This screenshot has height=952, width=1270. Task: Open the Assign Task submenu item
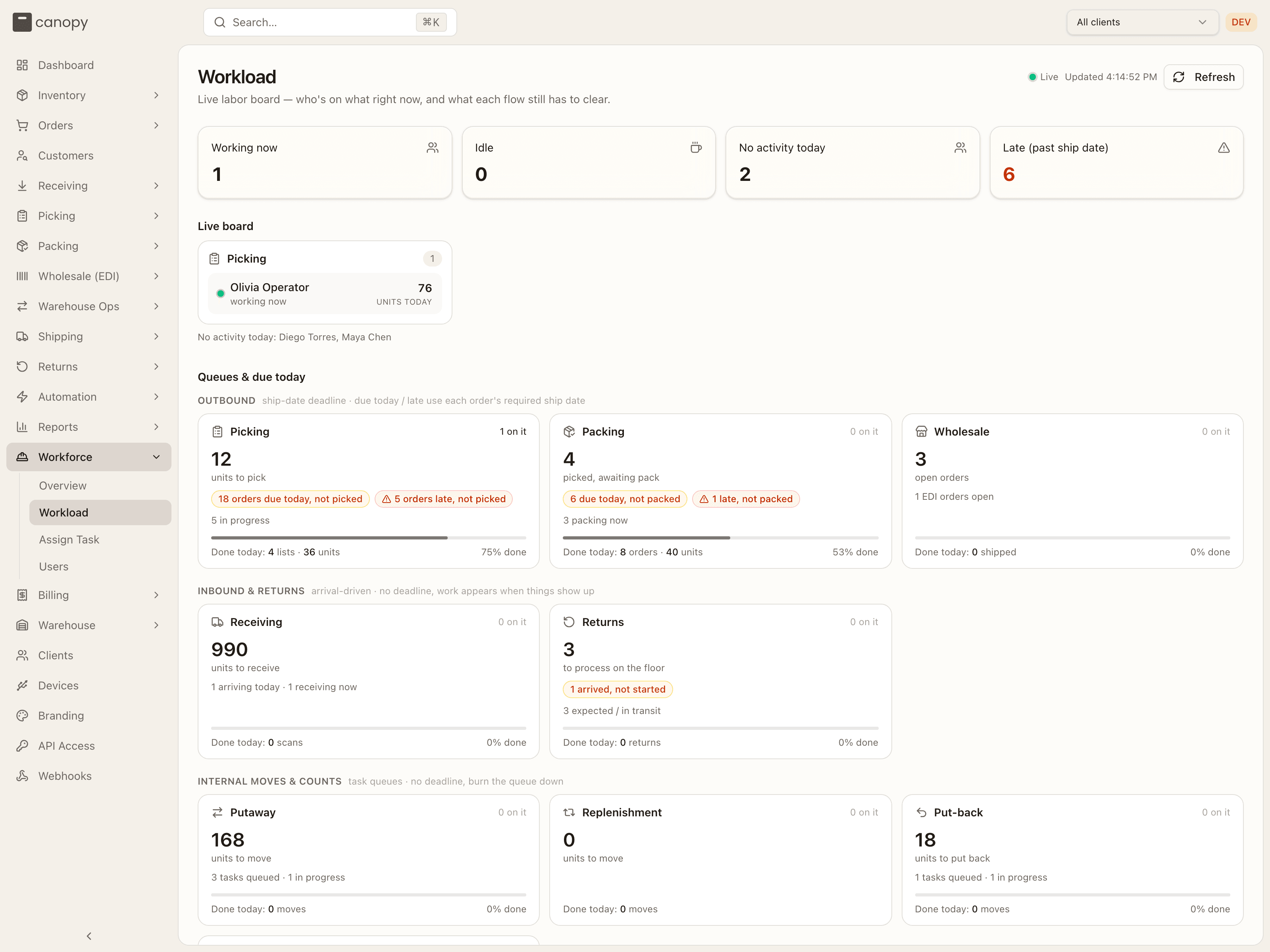click(x=100, y=539)
